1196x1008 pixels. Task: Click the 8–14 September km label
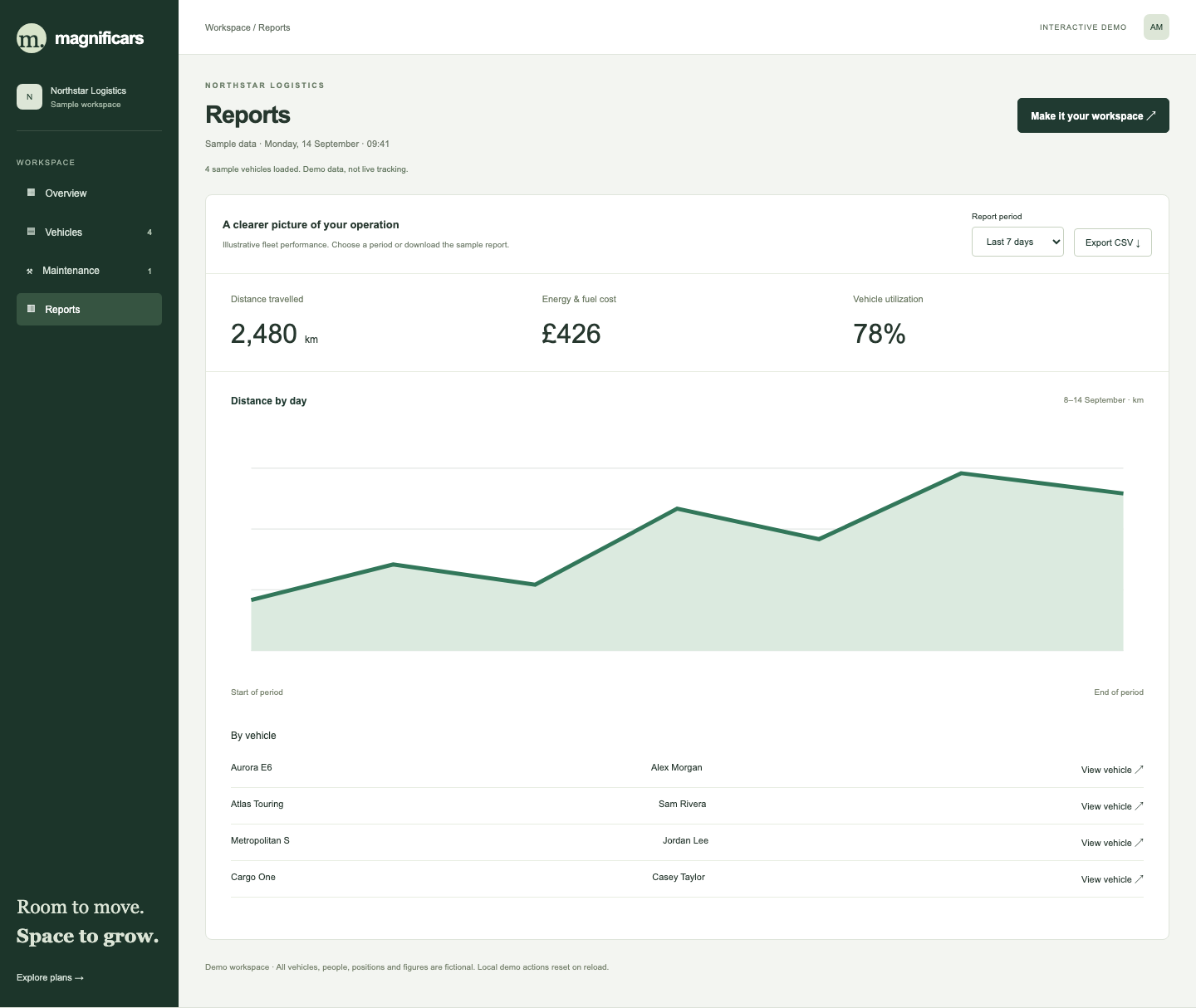1104,400
